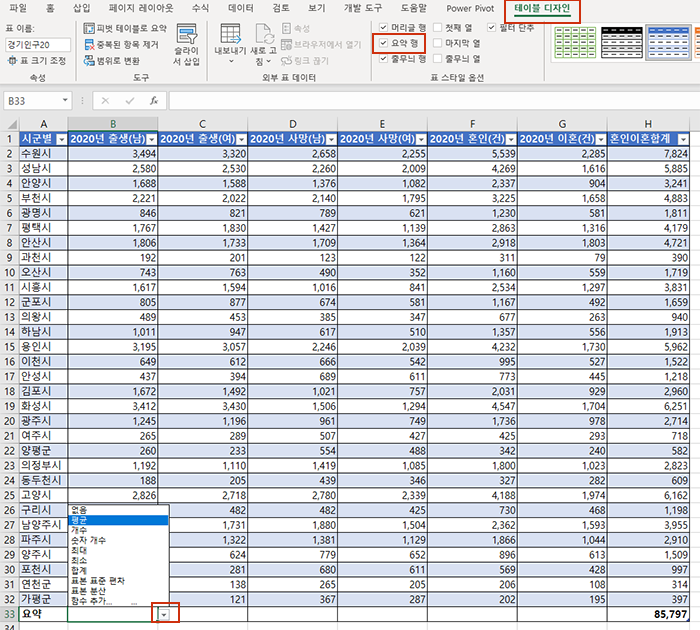Select 없음 (None) in the function list

(x=118, y=510)
